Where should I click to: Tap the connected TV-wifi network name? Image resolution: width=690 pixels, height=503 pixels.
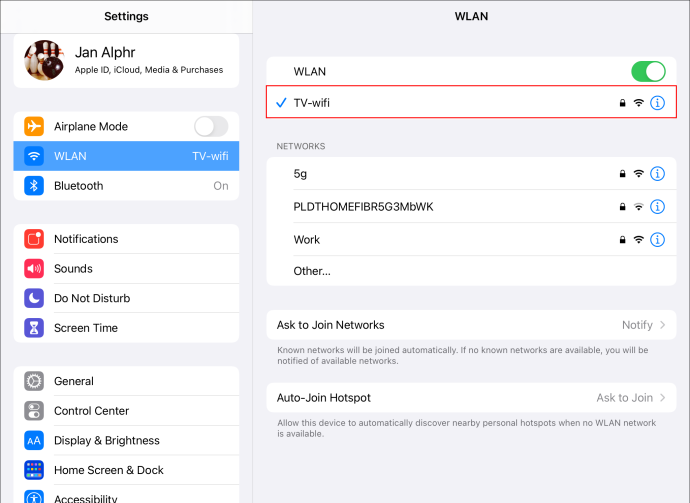point(312,103)
